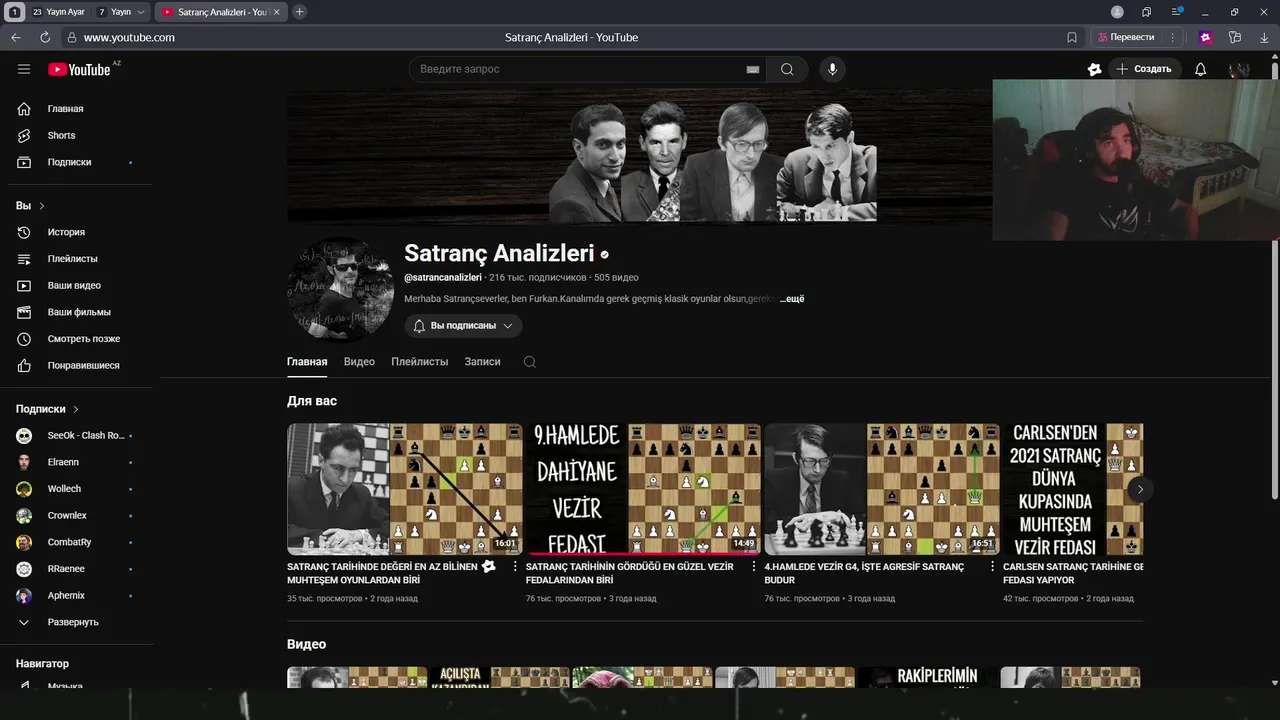Expand the Вы section chevron
This screenshot has height=720, width=1280.
[x=42, y=206]
